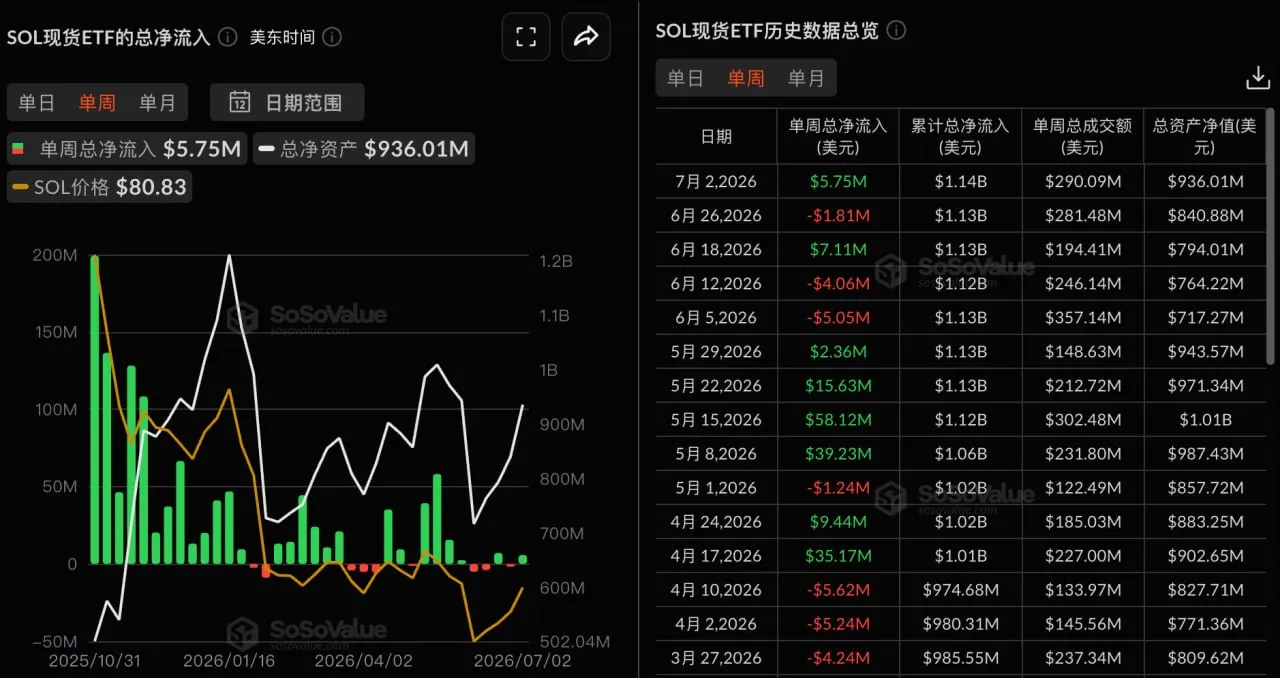Viewport: 1280px width, 678px height.
Task: Select the calendar icon in 日期范围
Action: point(240,102)
